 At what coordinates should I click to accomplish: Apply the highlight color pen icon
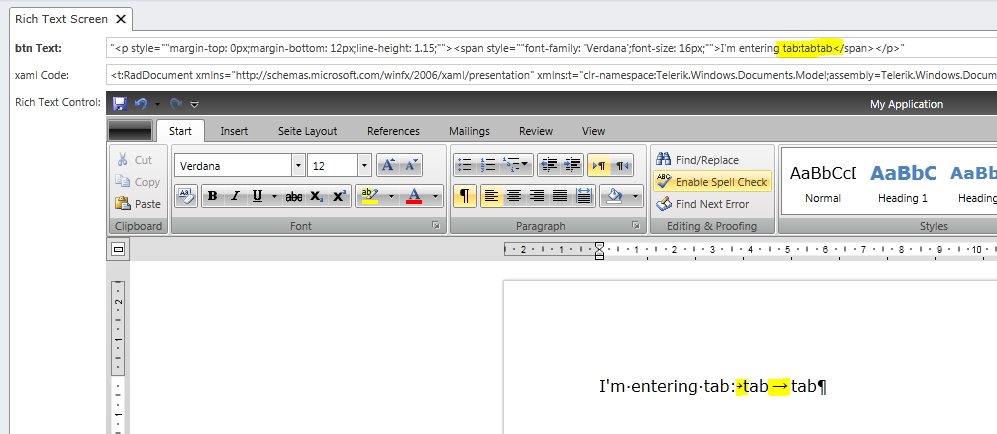coord(369,196)
